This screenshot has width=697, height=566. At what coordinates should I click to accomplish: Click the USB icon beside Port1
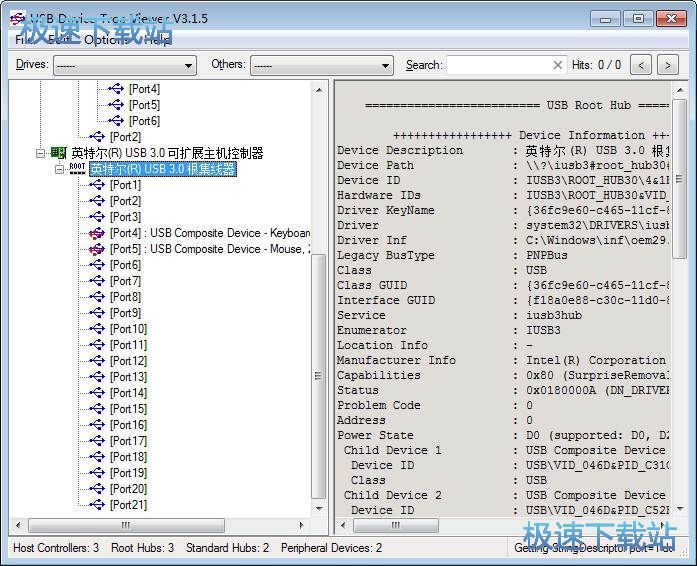coord(97,185)
